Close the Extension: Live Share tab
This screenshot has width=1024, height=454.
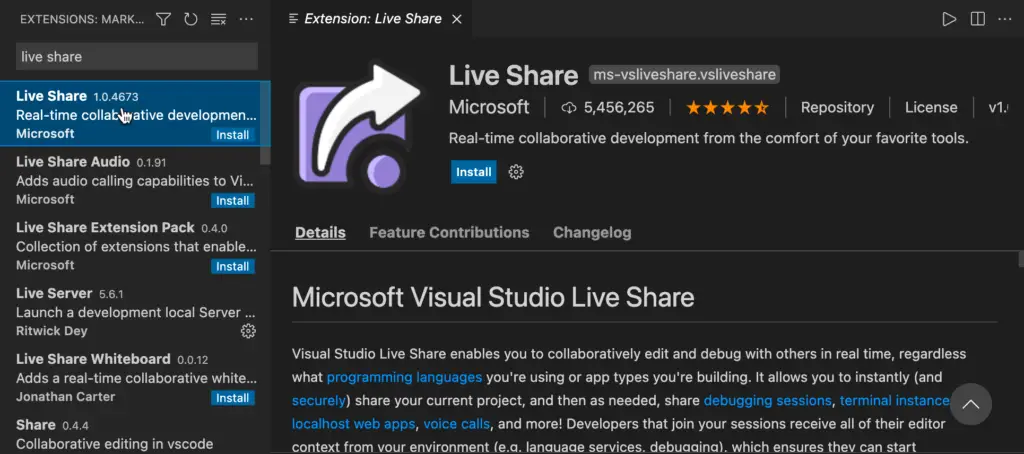coord(457,20)
